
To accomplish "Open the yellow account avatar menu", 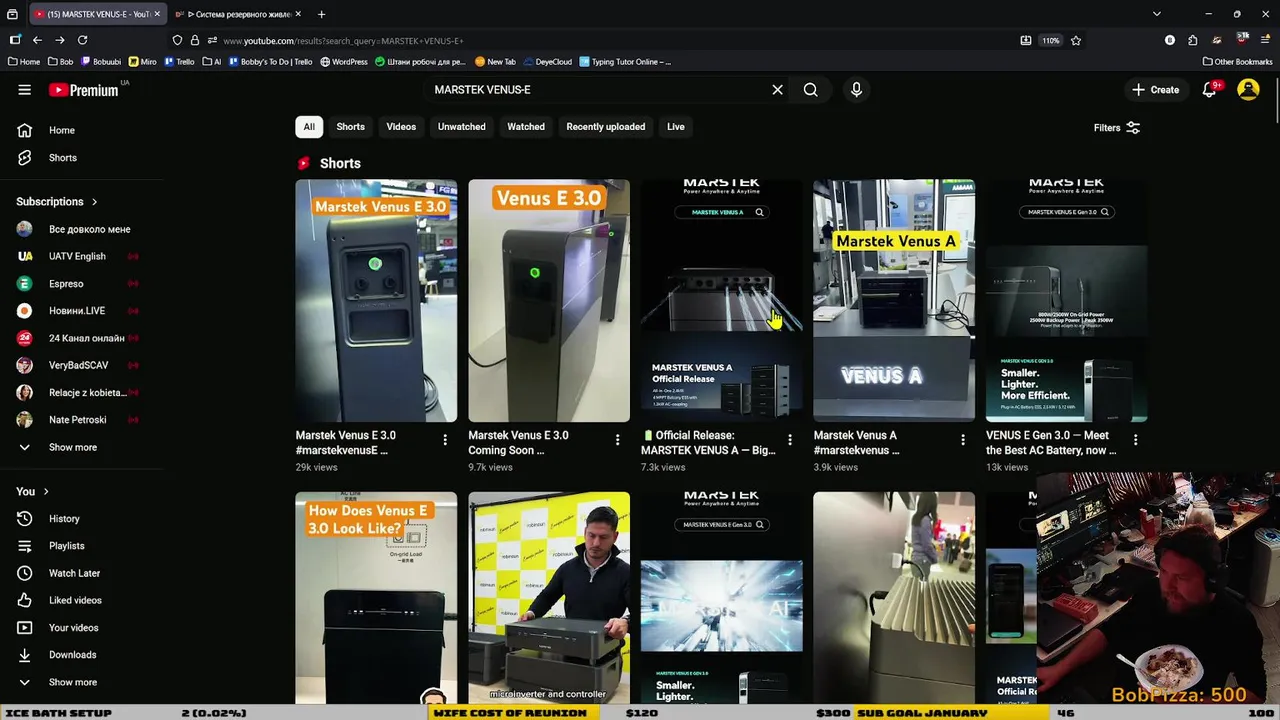I will pyautogui.click(x=1248, y=90).
